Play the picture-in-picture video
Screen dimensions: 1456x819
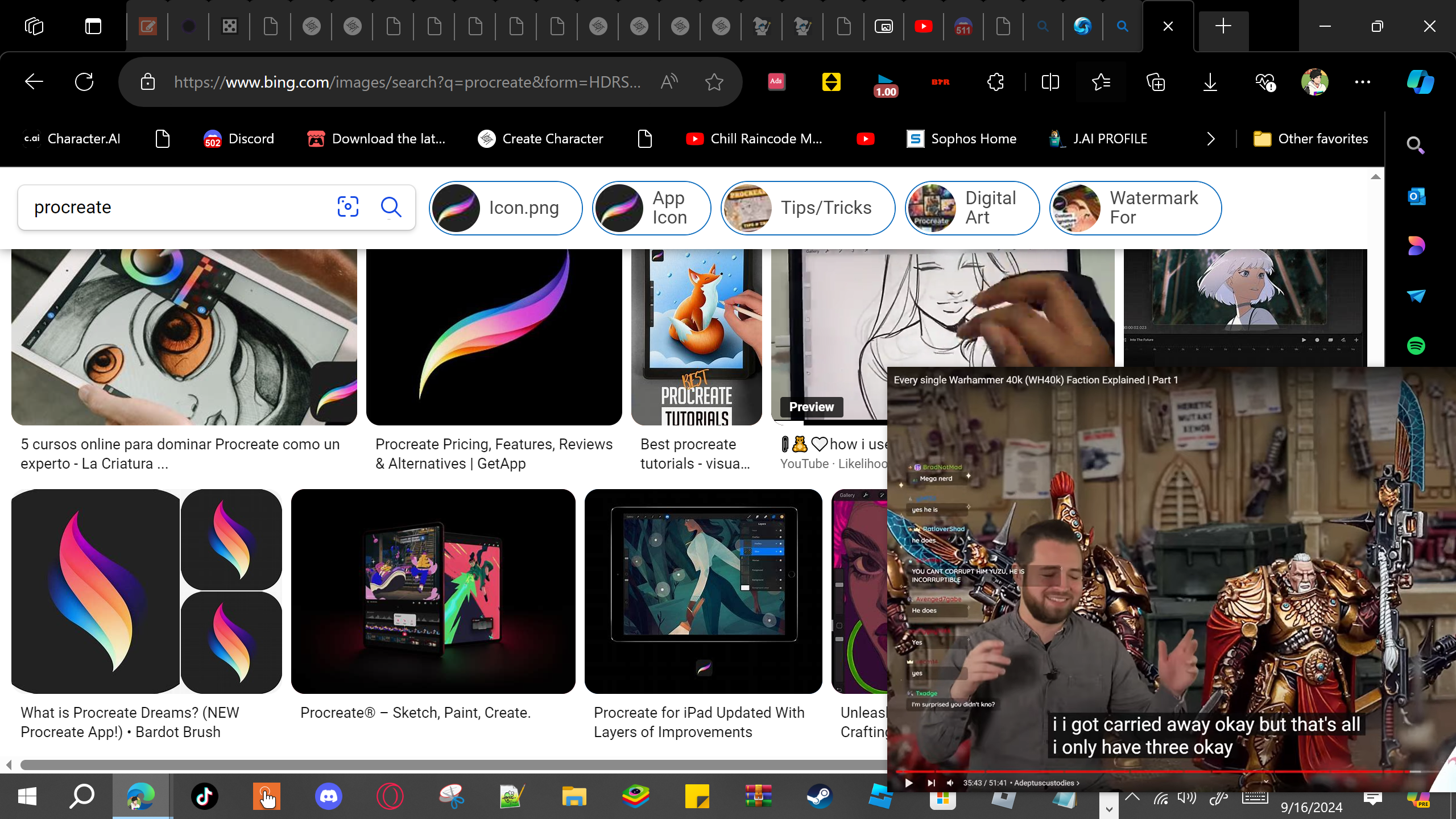(x=908, y=783)
